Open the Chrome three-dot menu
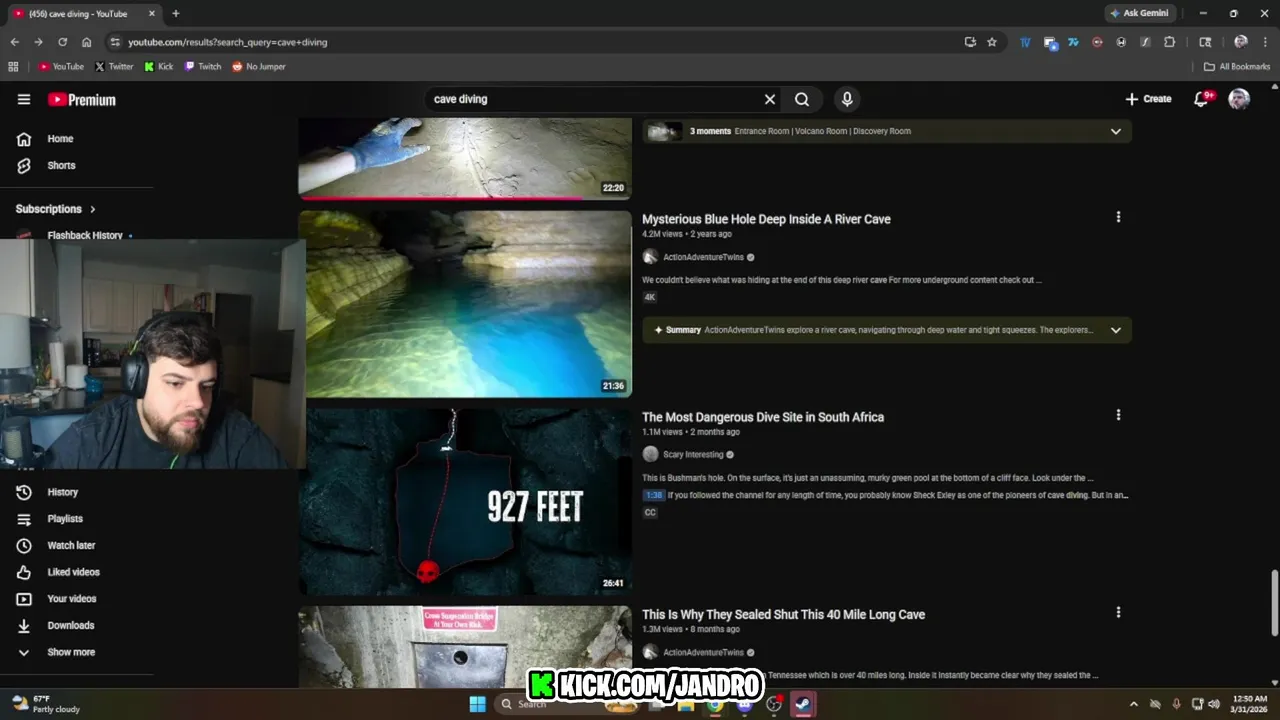Viewport: 1280px width, 720px height. [x=1264, y=42]
